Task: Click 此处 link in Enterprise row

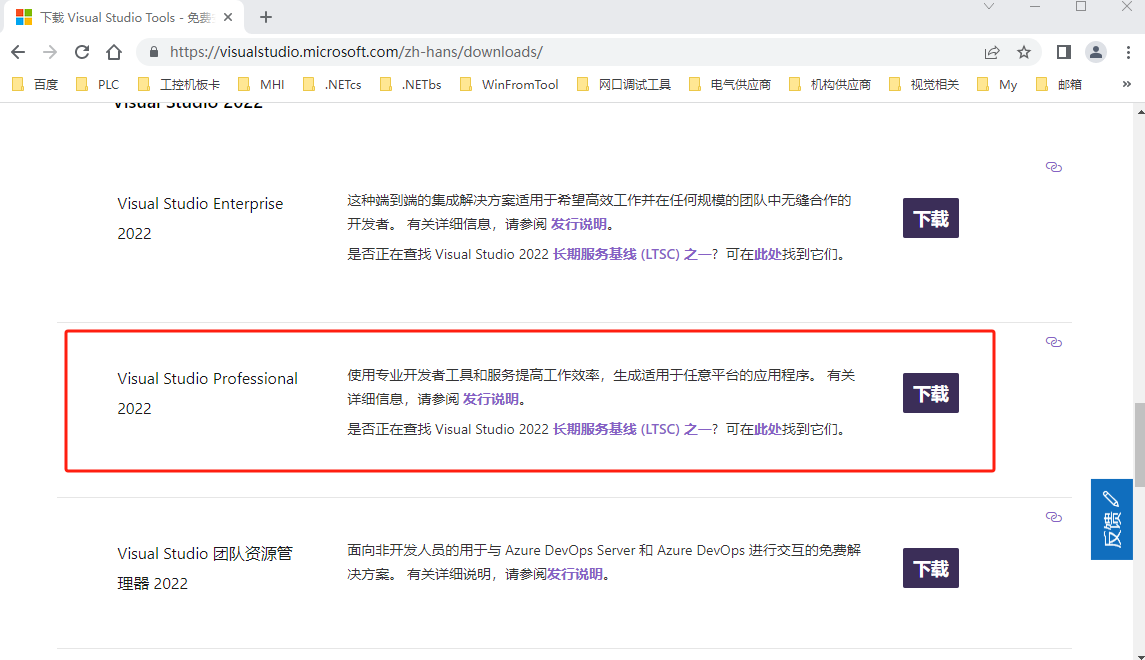Action: (767, 254)
